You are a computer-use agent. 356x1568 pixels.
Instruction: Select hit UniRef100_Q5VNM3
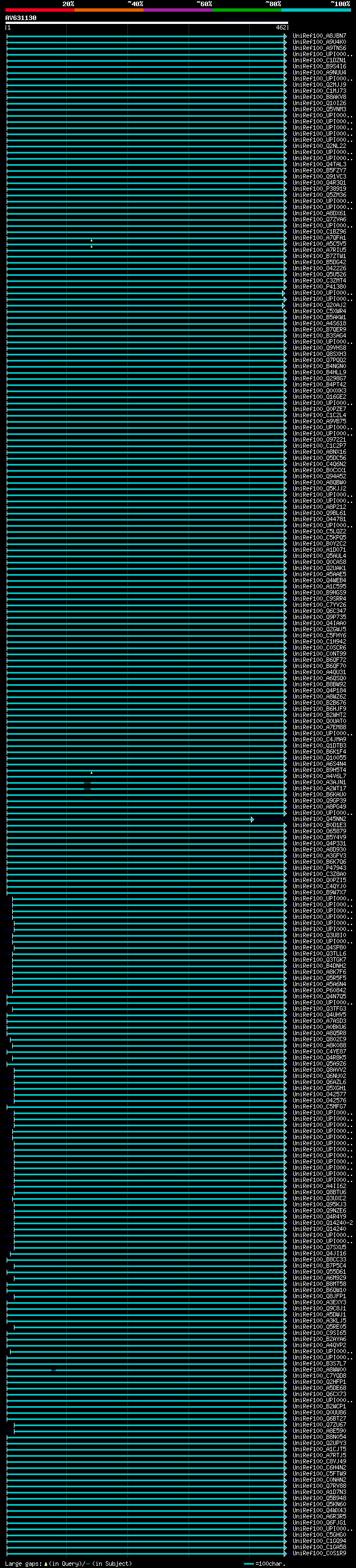coord(319,110)
